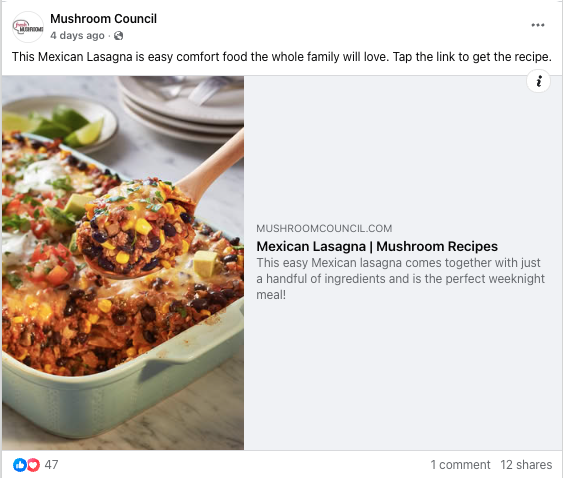The height and width of the screenshot is (478, 563).
Task: Click the '4 days ago' timestamp
Action: pos(77,36)
